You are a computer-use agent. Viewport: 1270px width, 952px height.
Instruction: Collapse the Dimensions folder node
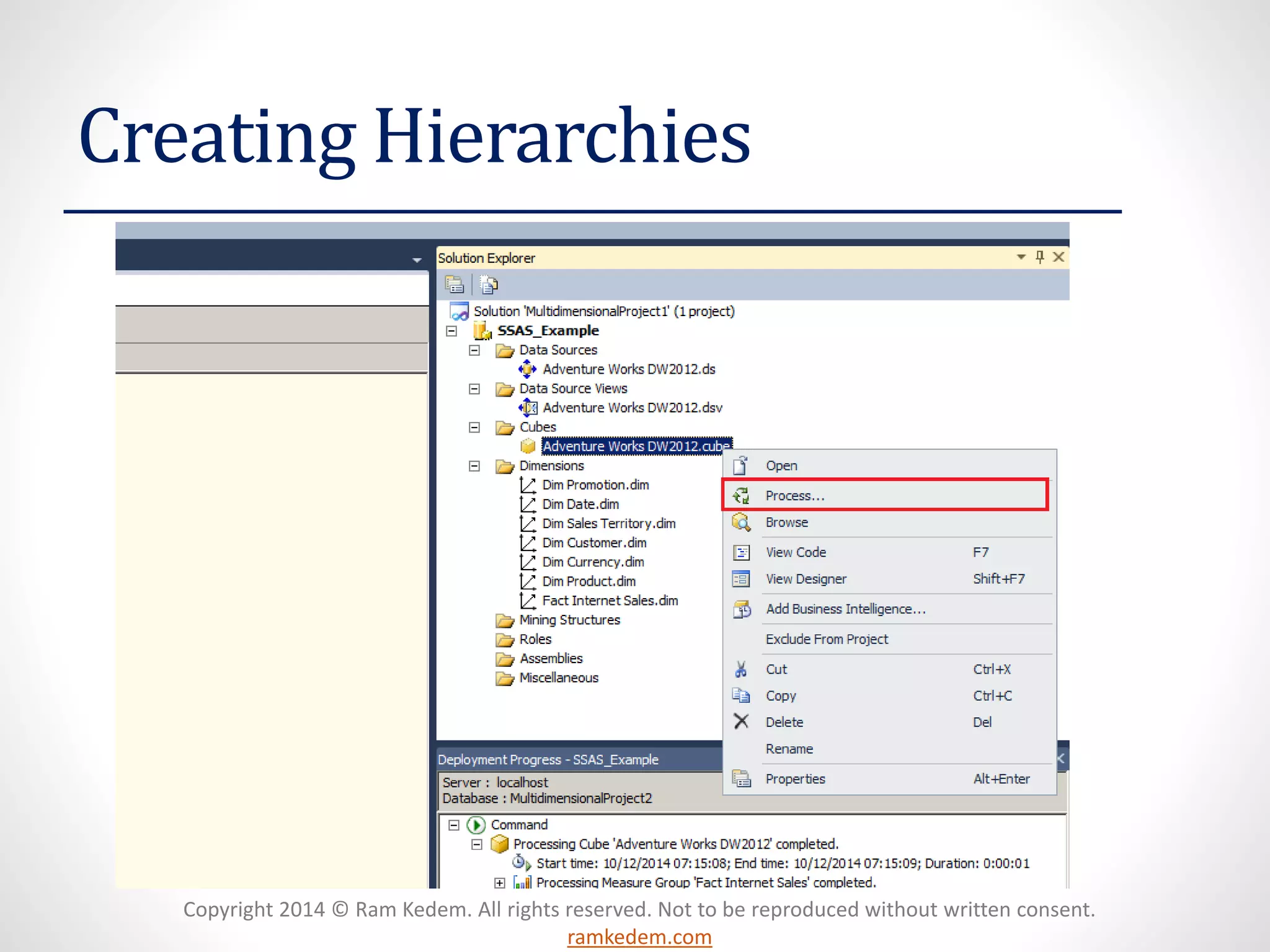[474, 466]
